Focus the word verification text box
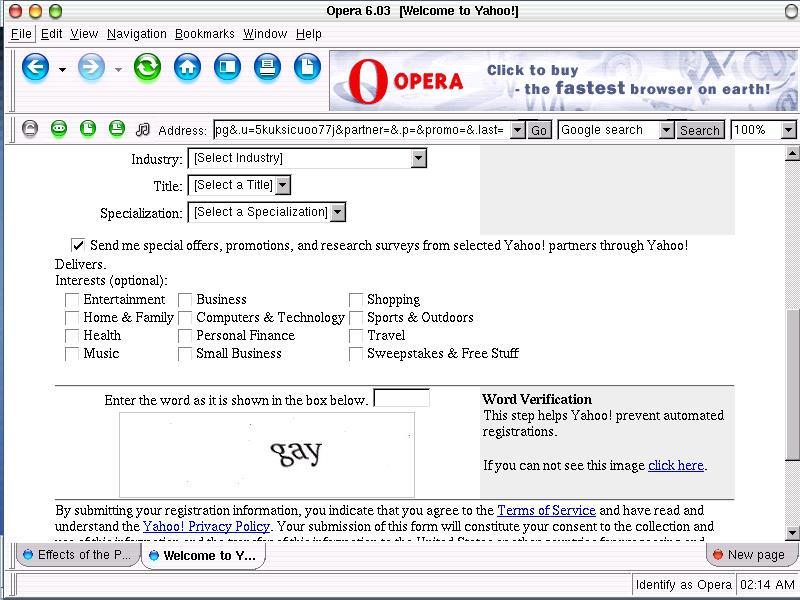Image resolution: width=800 pixels, height=600 pixels. click(402, 398)
